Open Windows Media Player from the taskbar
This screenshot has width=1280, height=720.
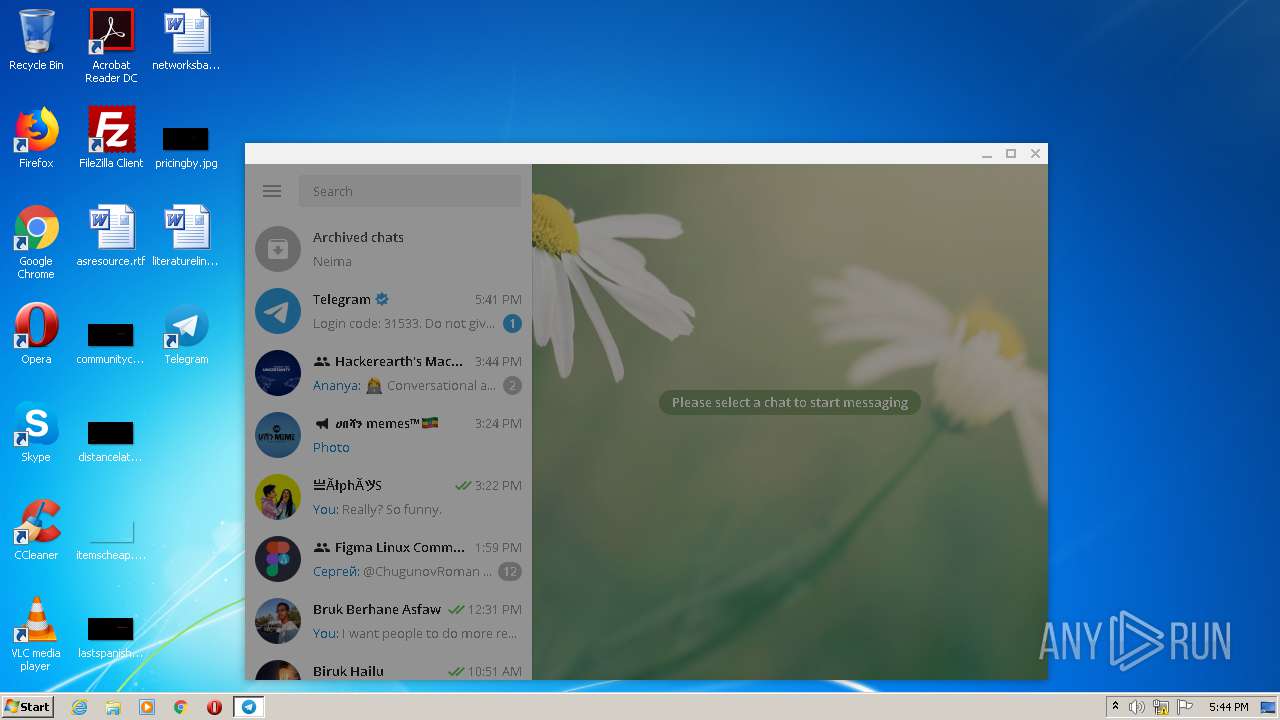pyautogui.click(x=147, y=707)
